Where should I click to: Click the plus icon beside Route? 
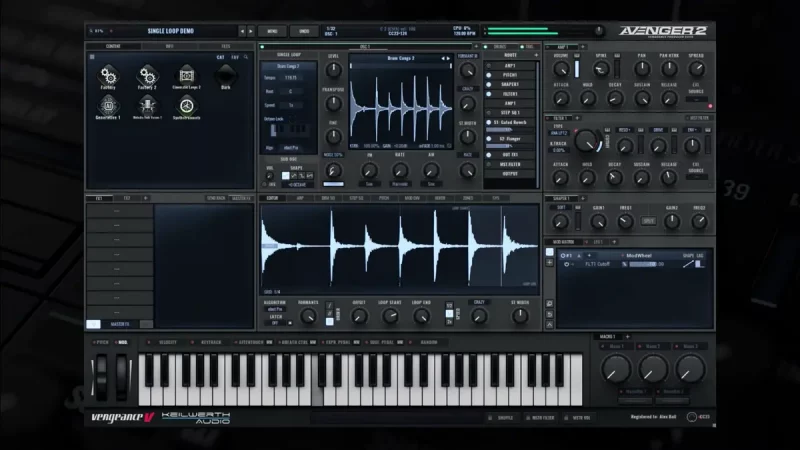tap(537, 57)
